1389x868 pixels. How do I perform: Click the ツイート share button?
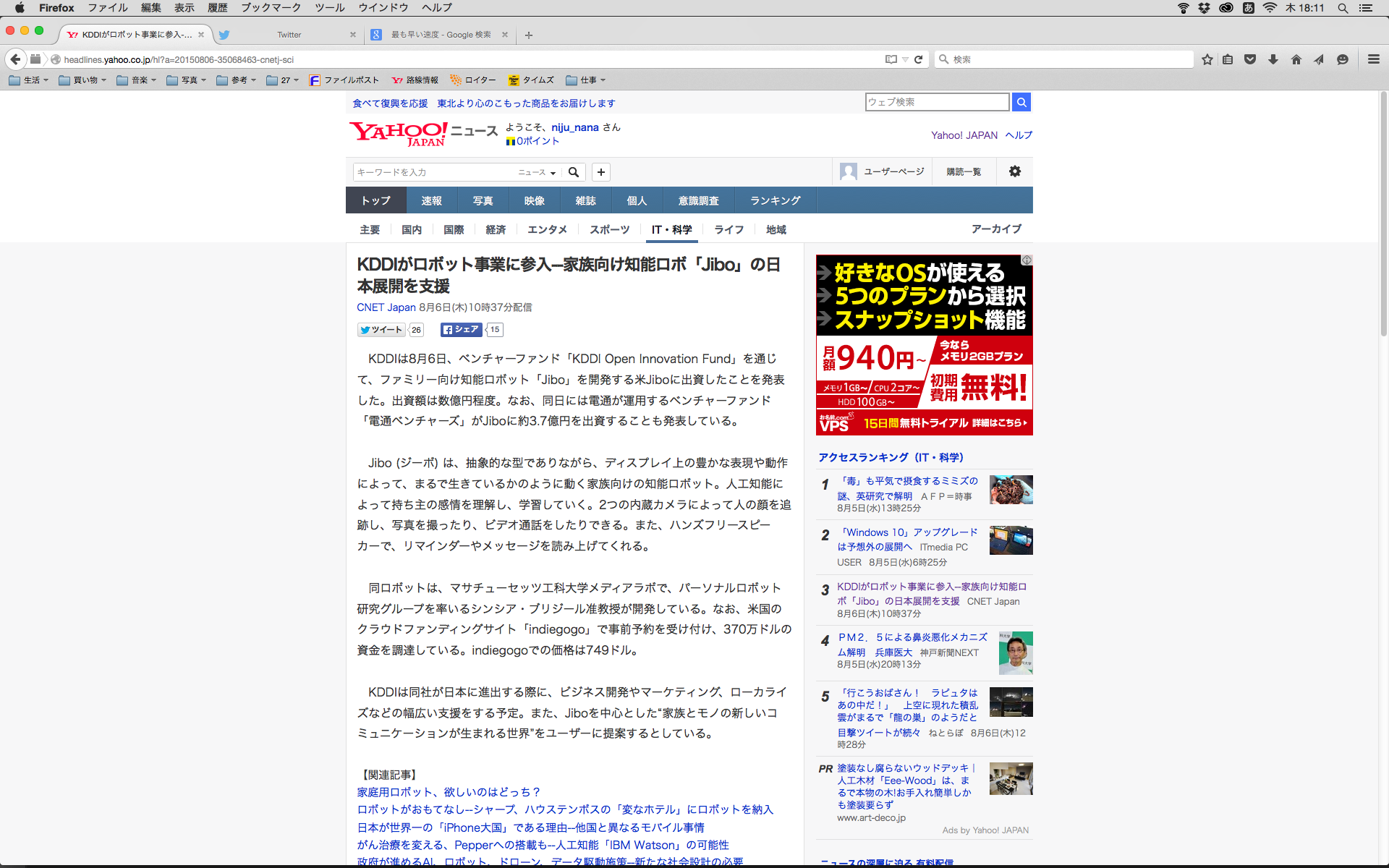(x=381, y=330)
